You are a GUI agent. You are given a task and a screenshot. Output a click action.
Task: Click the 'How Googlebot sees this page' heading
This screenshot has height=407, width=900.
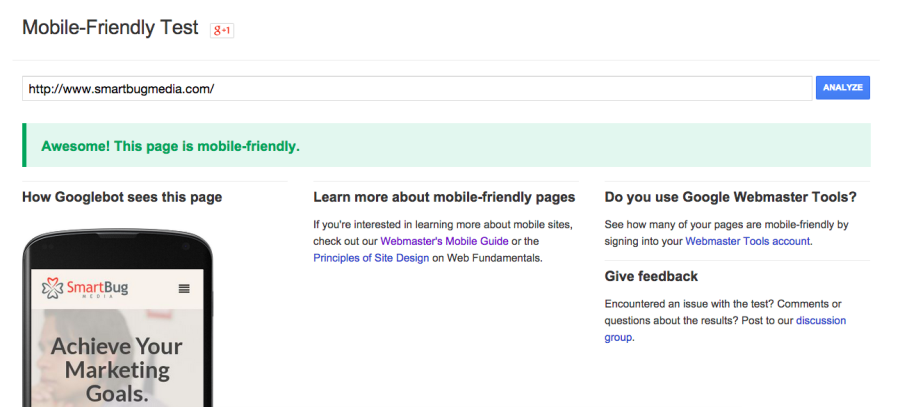pos(122,197)
